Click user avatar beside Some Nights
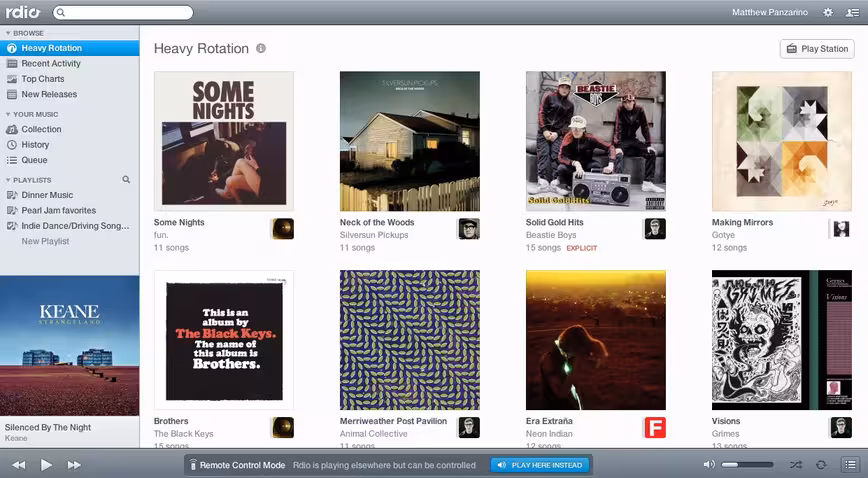This screenshot has width=868, height=478. tap(283, 228)
